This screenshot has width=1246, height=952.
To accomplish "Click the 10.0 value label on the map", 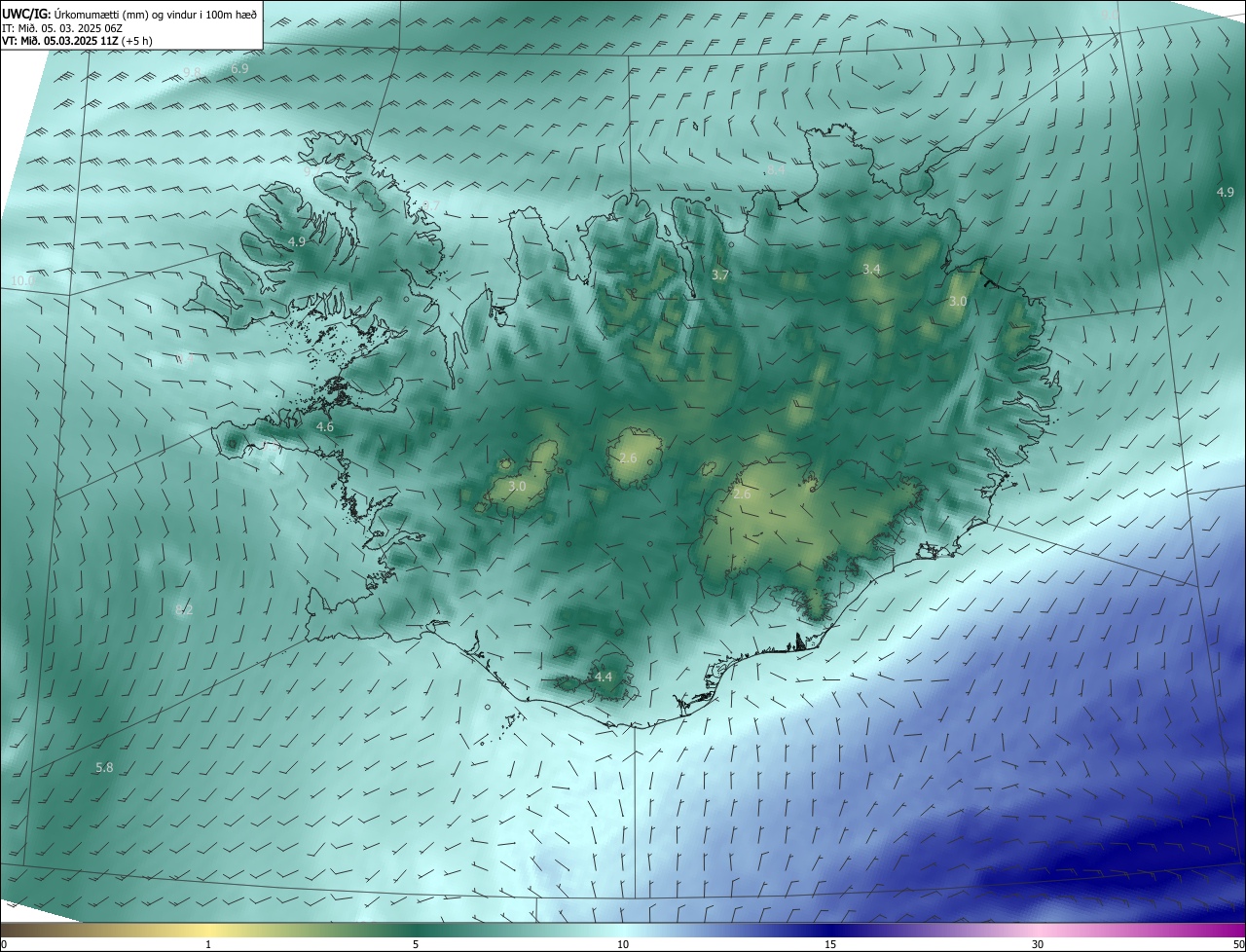I will tap(21, 280).
